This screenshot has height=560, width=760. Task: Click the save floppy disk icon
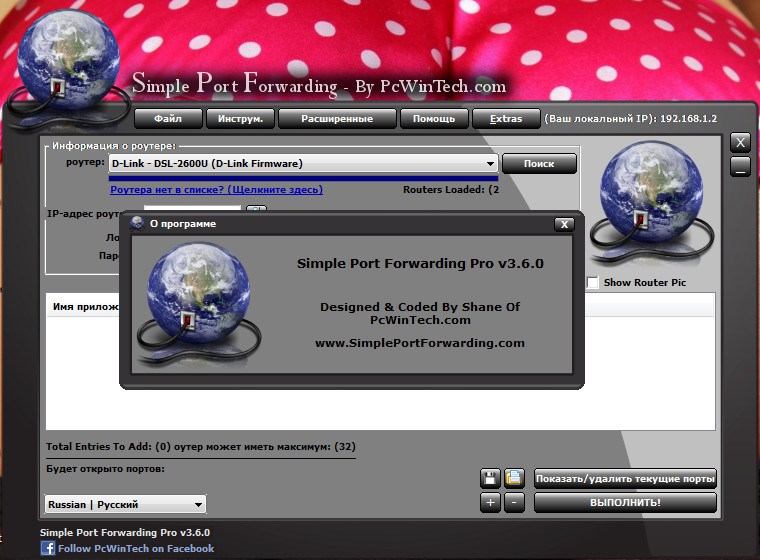[490, 478]
